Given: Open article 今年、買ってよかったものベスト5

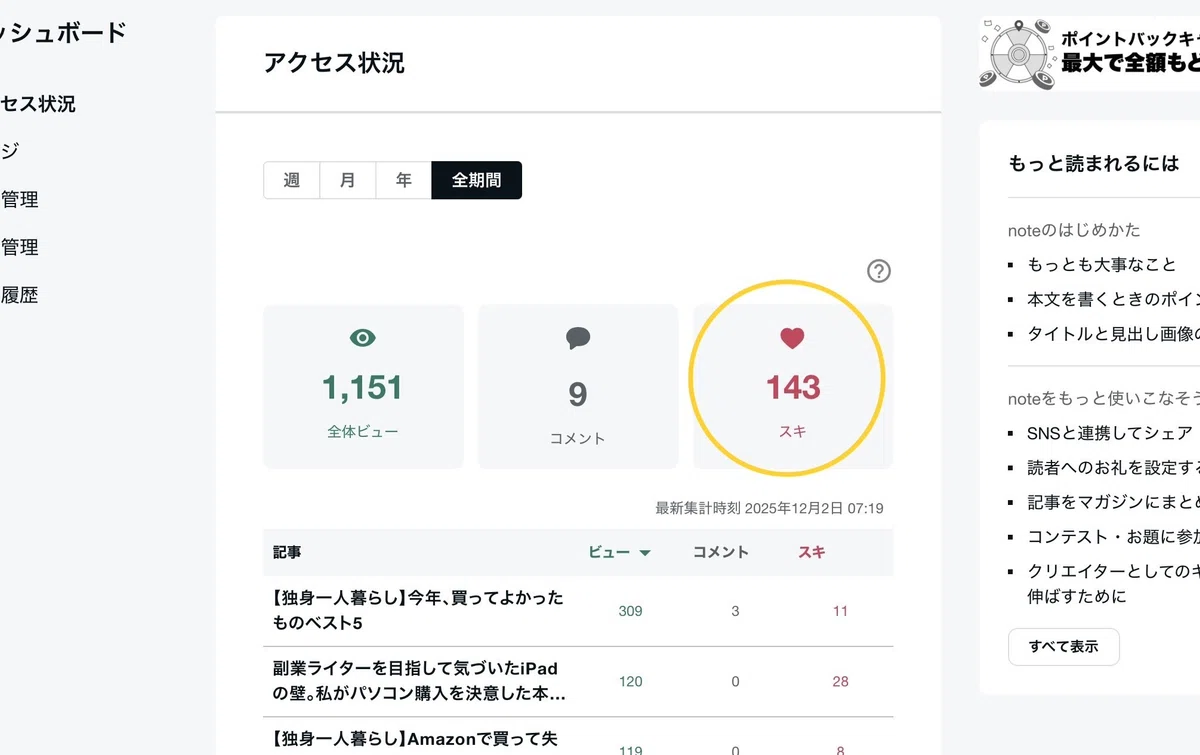Looking at the screenshot, I should 418,610.
